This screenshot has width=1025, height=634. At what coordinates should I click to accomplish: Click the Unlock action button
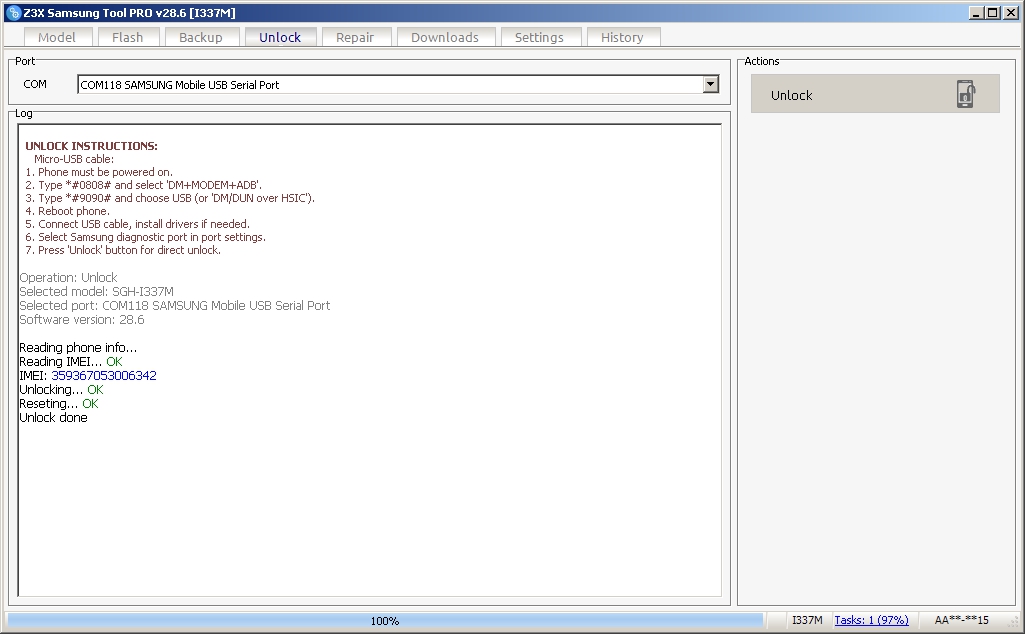point(875,94)
